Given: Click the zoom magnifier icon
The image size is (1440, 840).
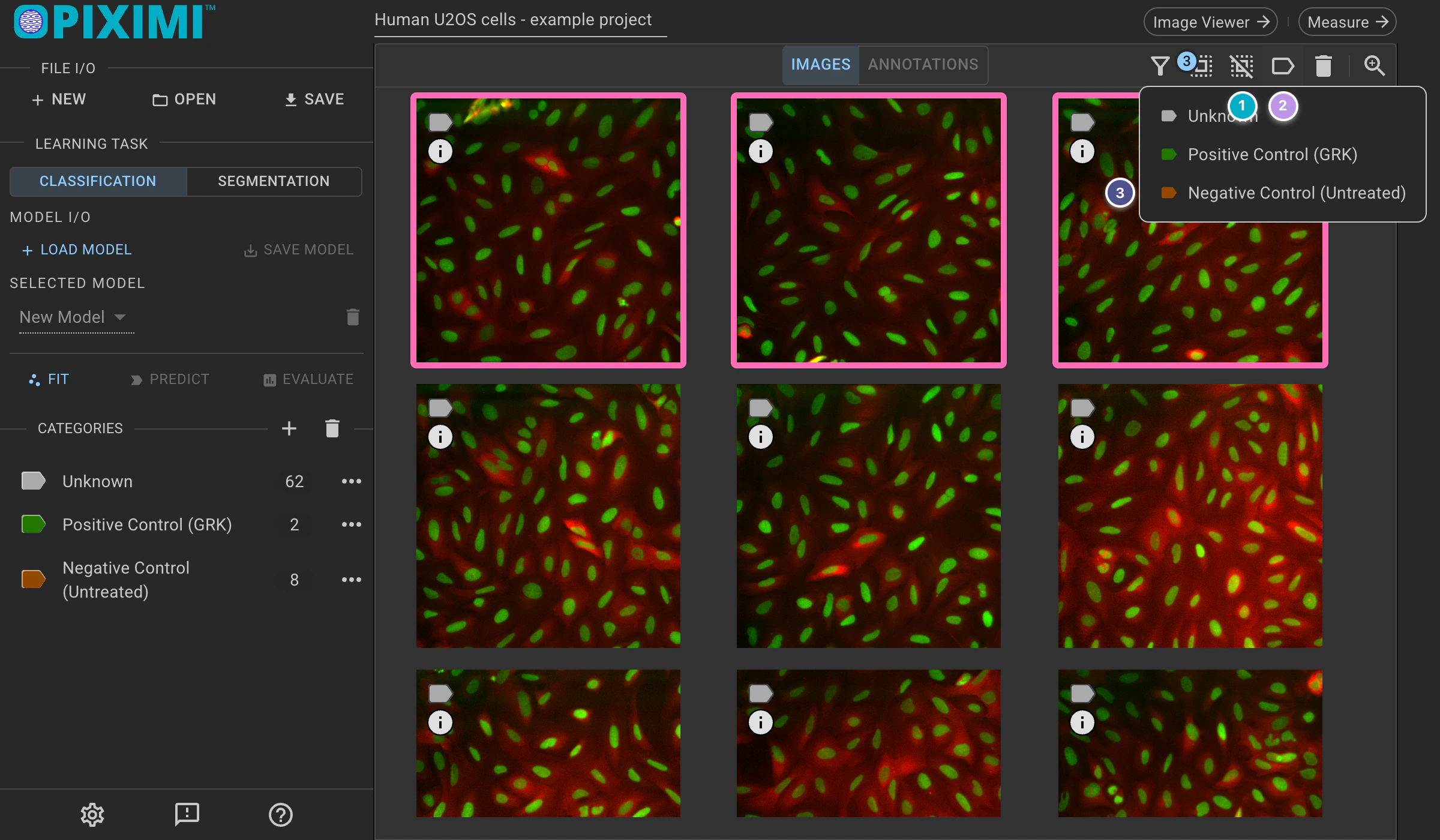Looking at the screenshot, I should 1374,65.
